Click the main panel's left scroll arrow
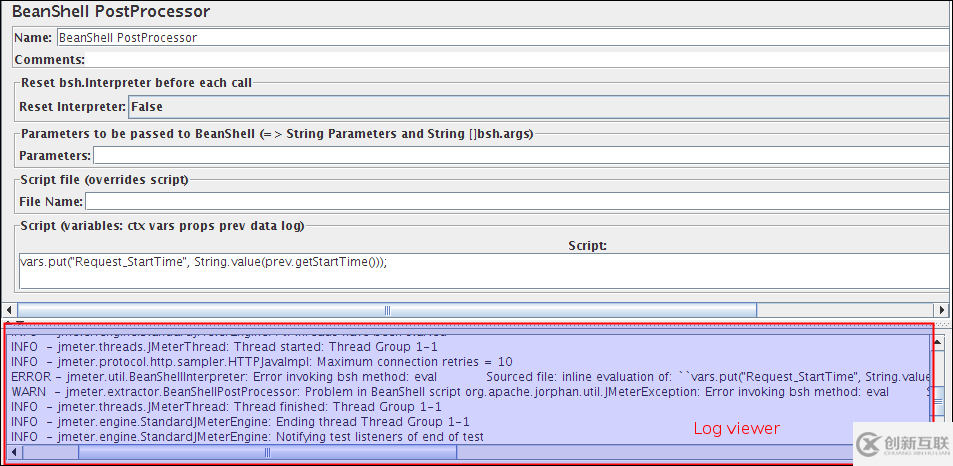 click(10, 310)
